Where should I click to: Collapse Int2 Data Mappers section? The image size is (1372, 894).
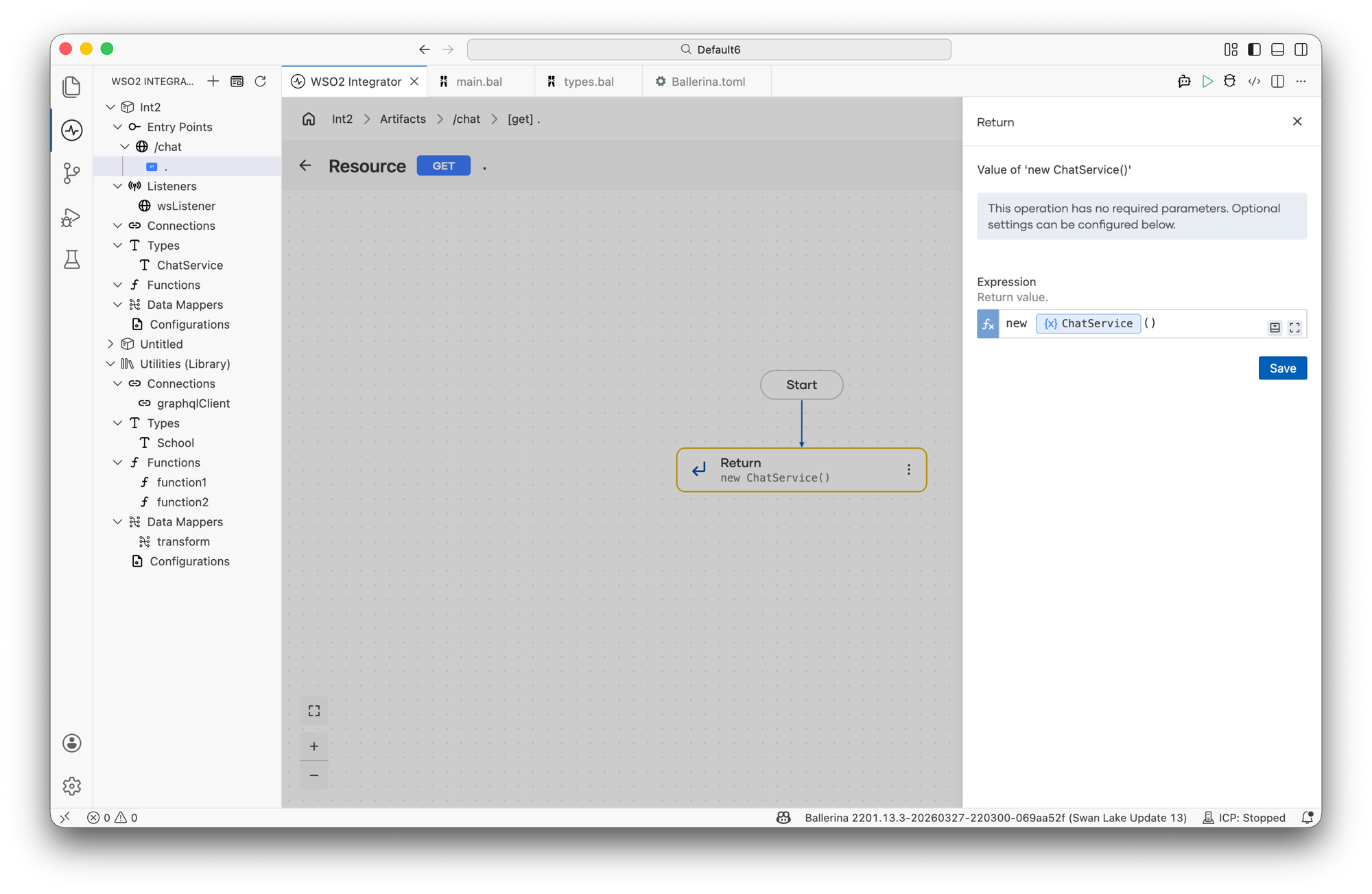118,305
